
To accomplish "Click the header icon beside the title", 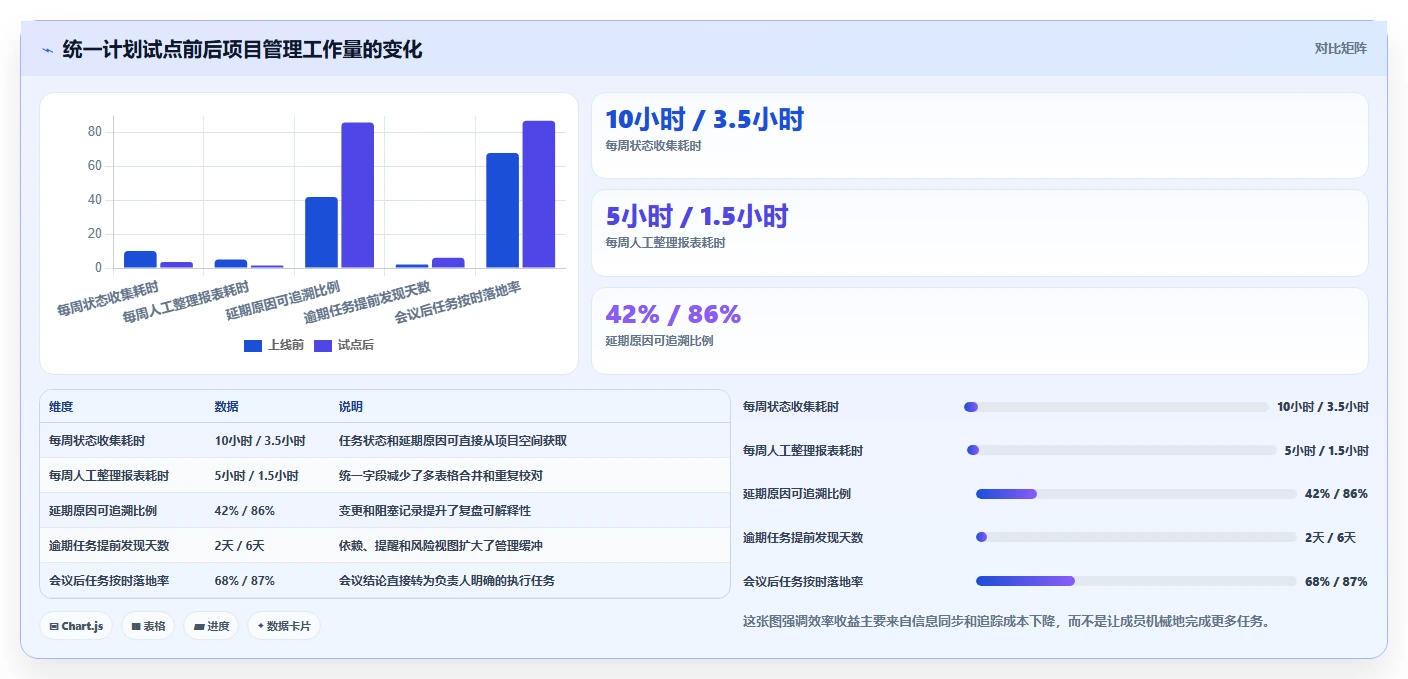I will (x=47, y=50).
